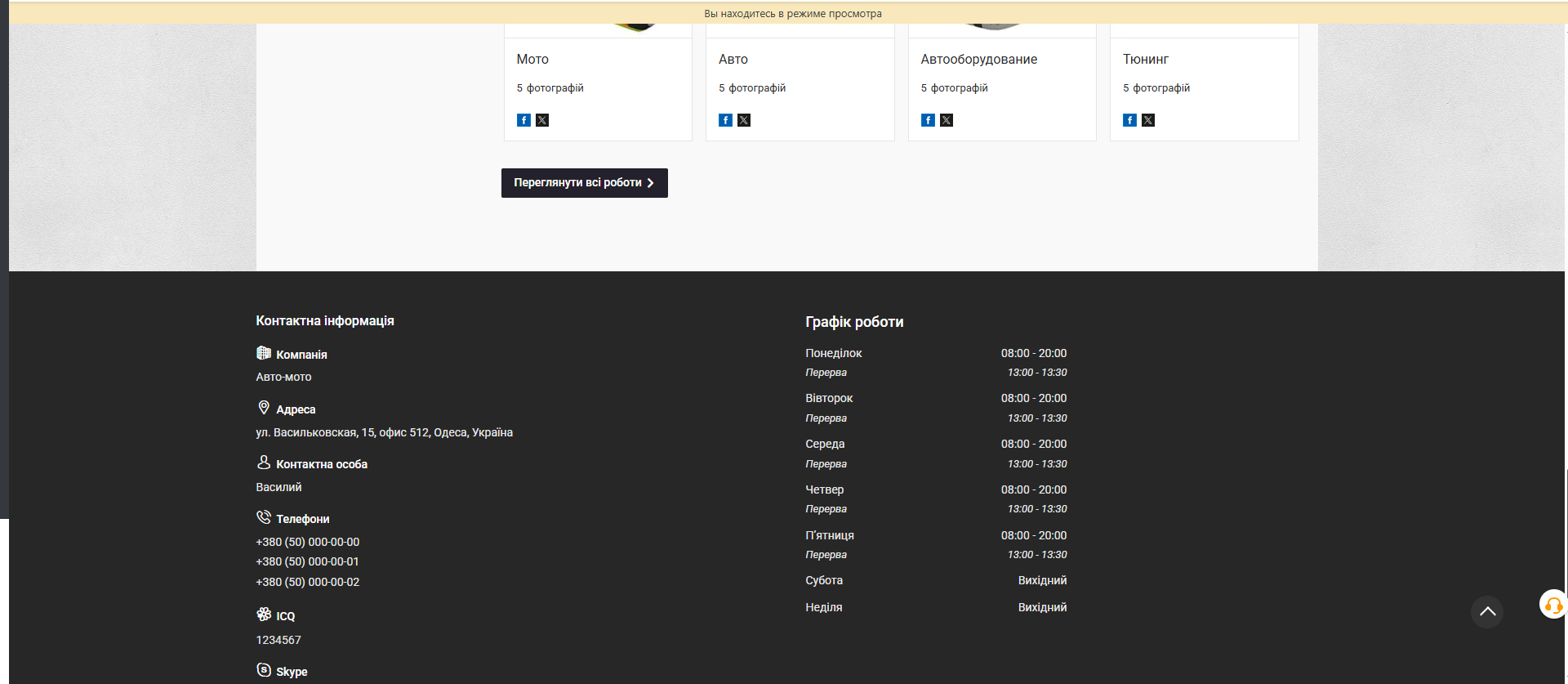Share the Тюнинг album on Facebook

(x=1129, y=120)
